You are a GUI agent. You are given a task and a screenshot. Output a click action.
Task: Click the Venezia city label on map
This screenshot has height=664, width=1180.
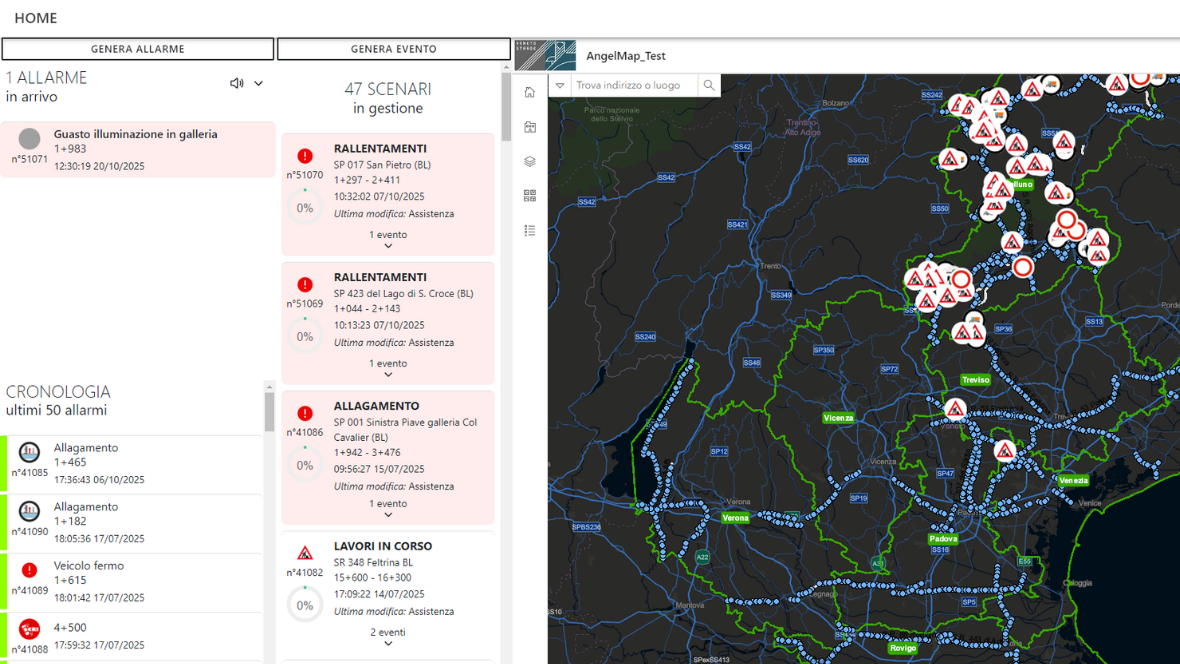pos(1073,480)
